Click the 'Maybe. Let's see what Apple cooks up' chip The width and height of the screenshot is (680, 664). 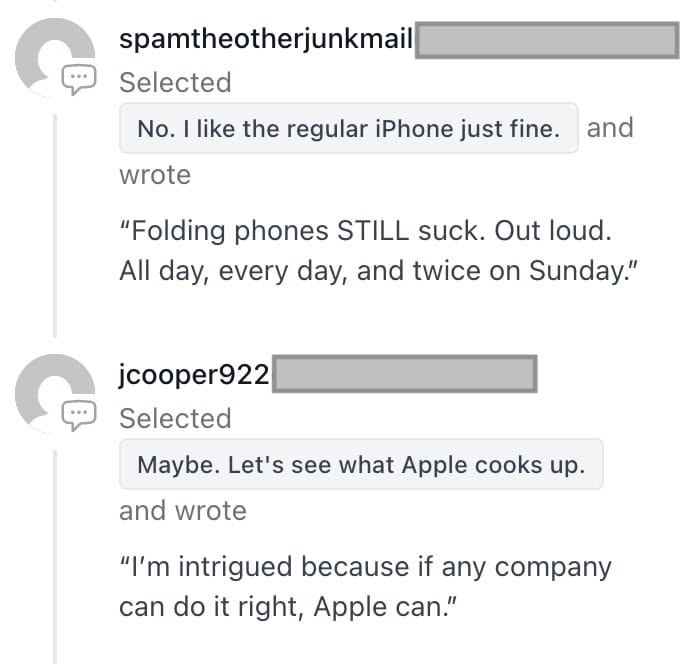(361, 464)
